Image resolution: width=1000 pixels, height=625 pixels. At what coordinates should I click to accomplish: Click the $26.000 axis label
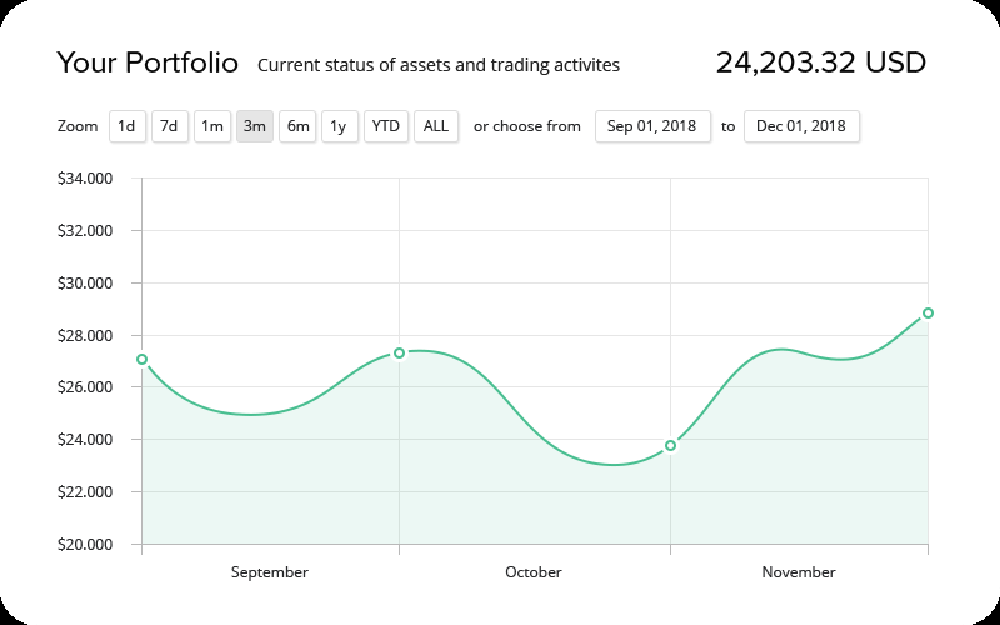(85, 387)
